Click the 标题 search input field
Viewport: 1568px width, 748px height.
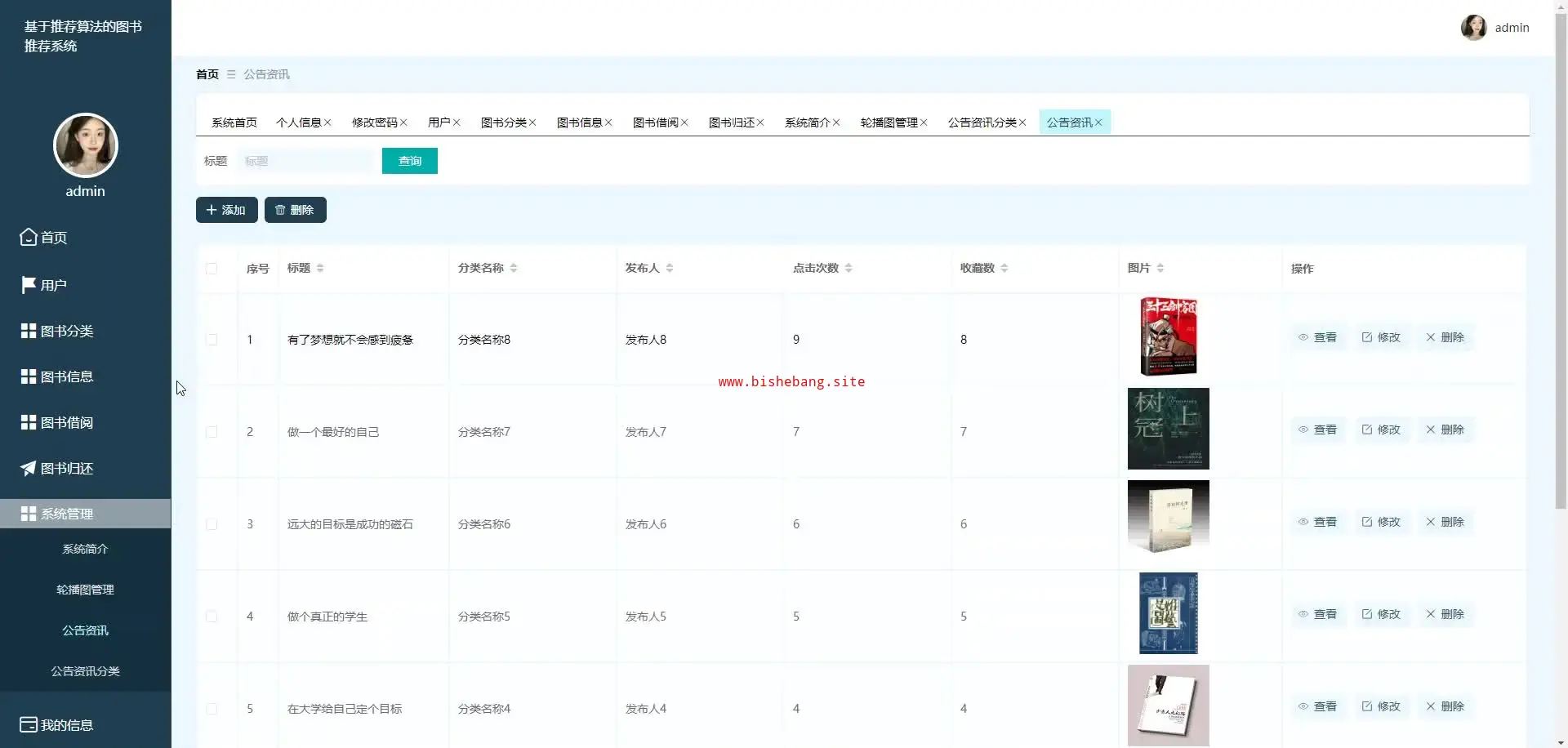(306, 161)
